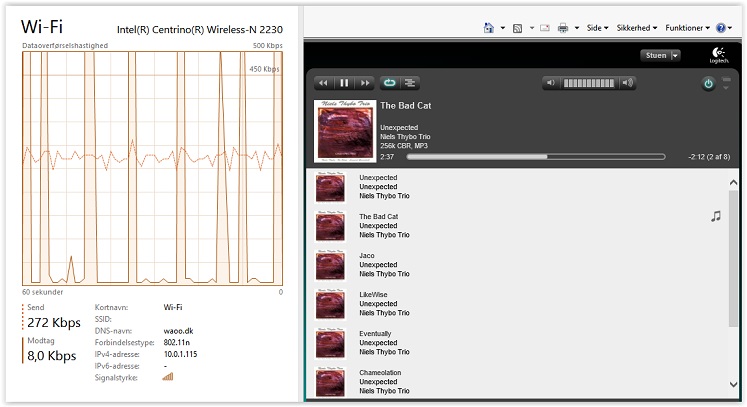Click the read mail icon
Viewport: 747px width, 407px height.
pos(545,28)
